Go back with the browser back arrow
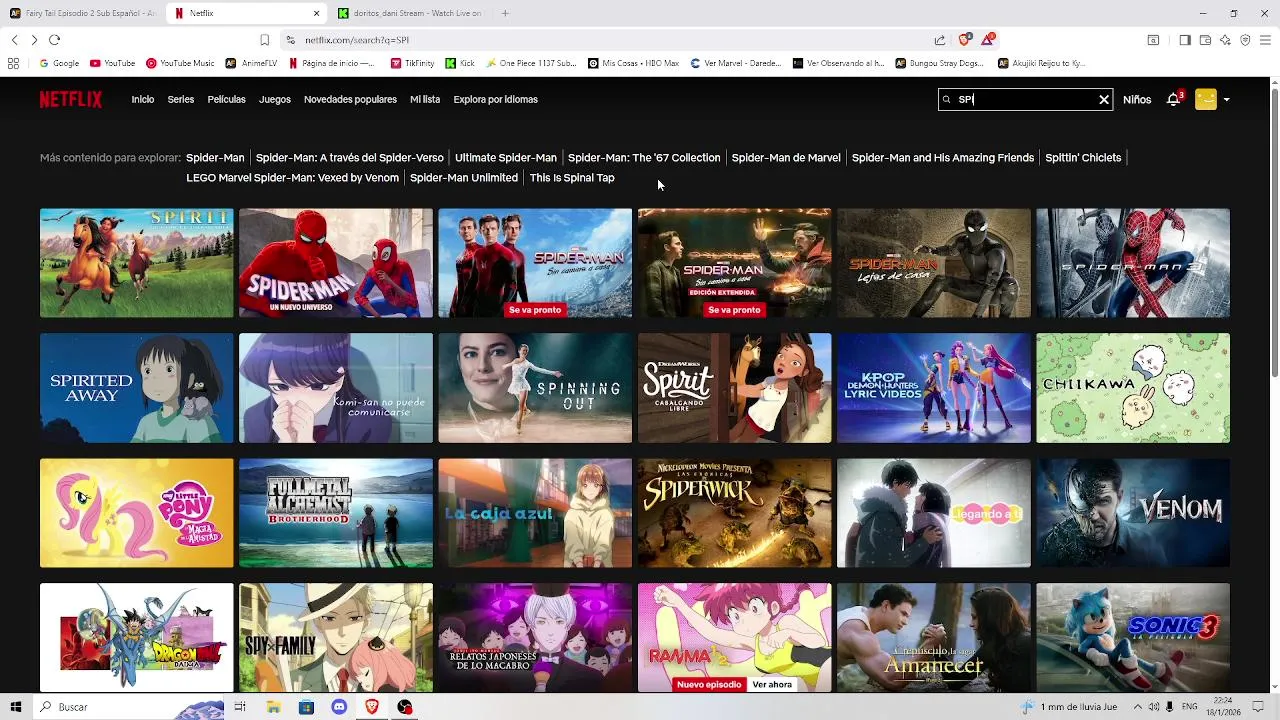1280x720 pixels. tap(14, 40)
